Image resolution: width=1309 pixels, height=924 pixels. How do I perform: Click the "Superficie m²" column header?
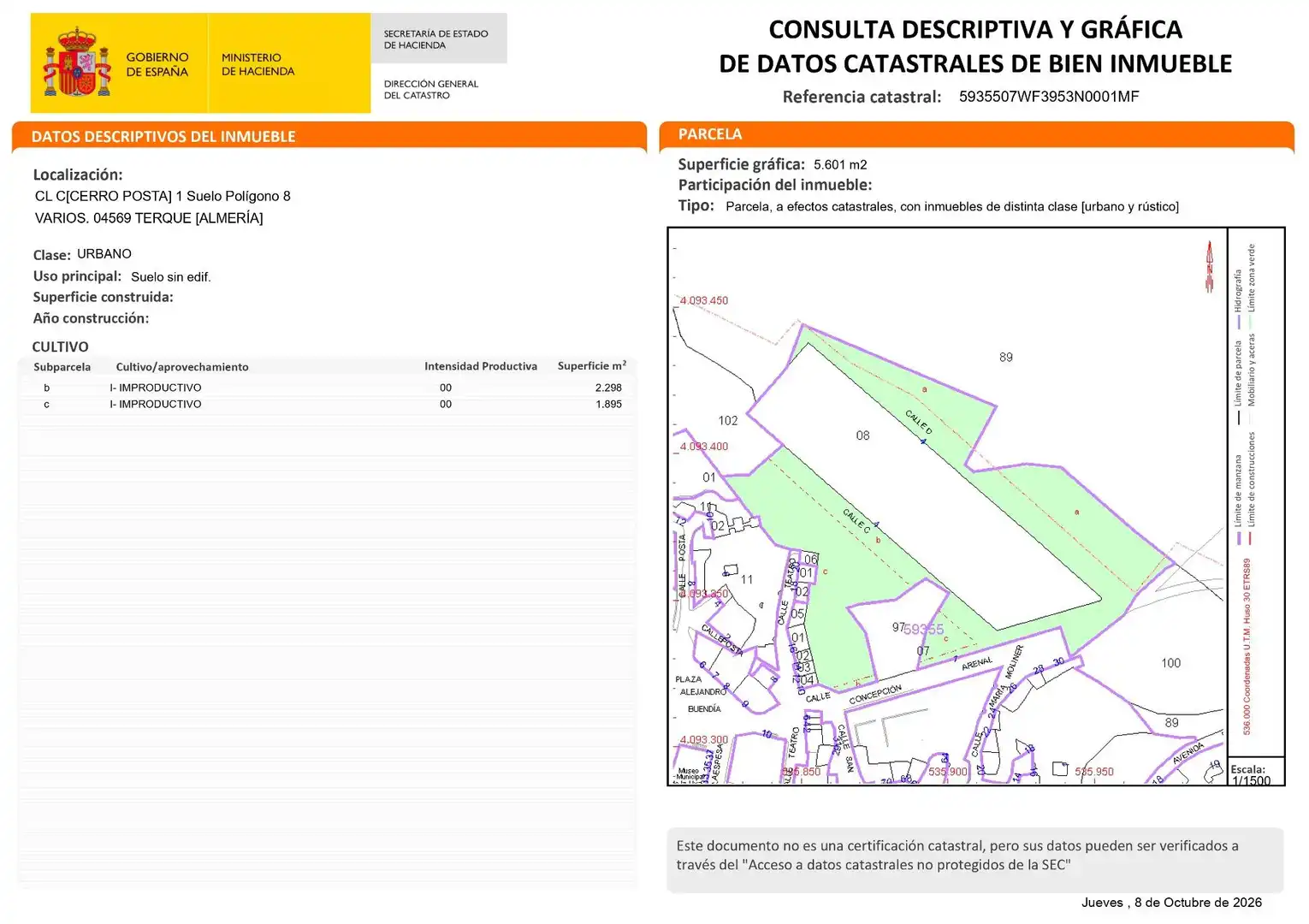[592, 365]
